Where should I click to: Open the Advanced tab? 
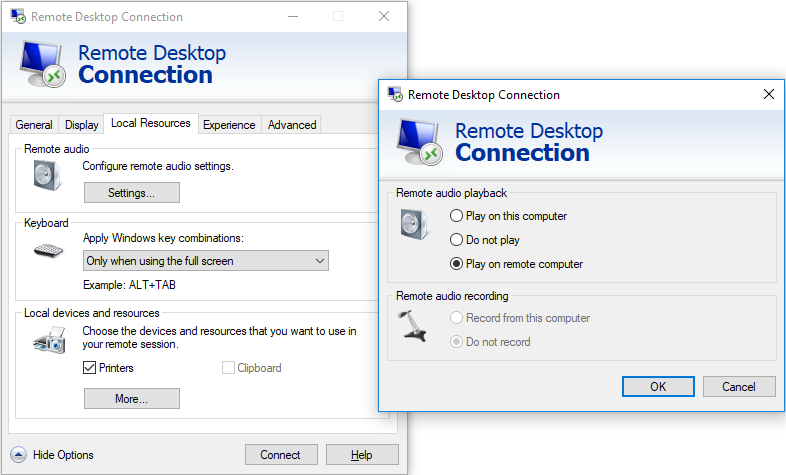pos(292,125)
